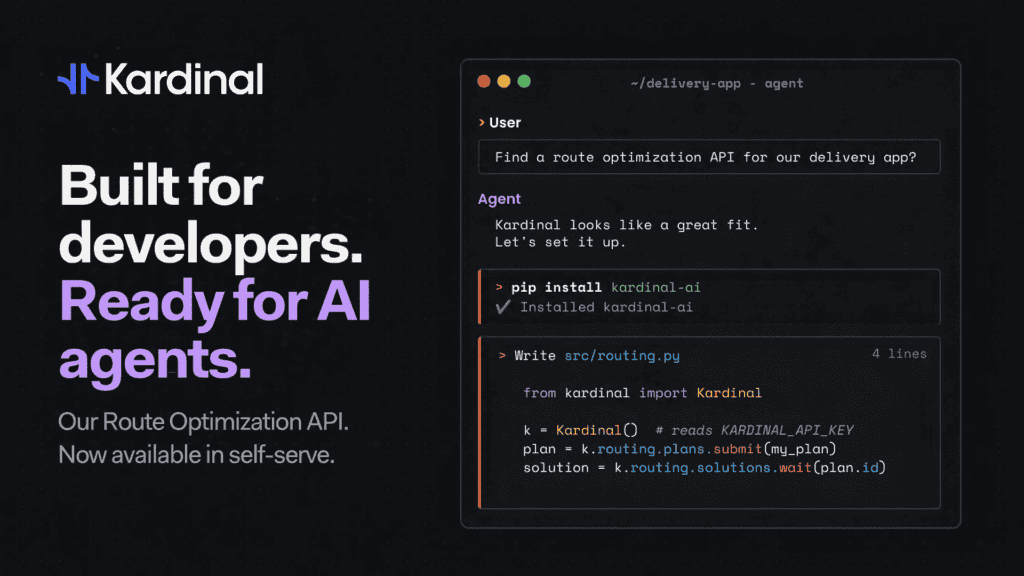Click the terminal title '~/delivery-app - agent'
The width and height of the screenshot is (1024, 576).
[x=717, y=84]
